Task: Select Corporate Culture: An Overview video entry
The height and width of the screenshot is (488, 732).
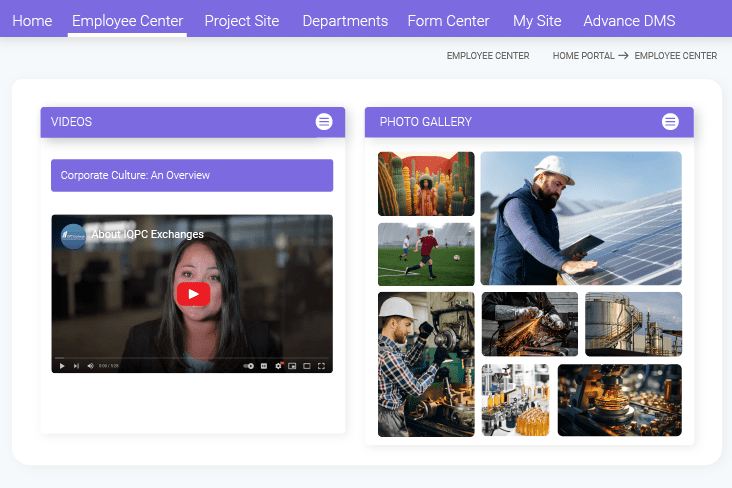Action: [192, 176]
